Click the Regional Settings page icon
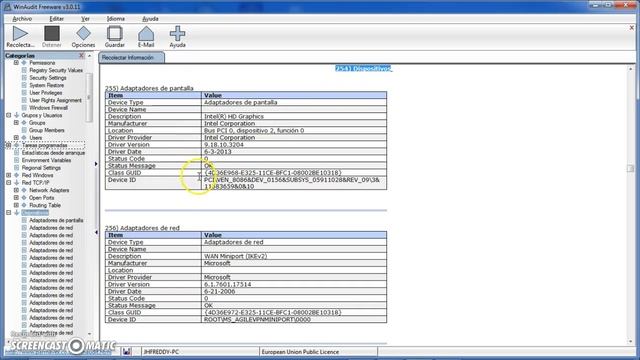 (17, 168)
